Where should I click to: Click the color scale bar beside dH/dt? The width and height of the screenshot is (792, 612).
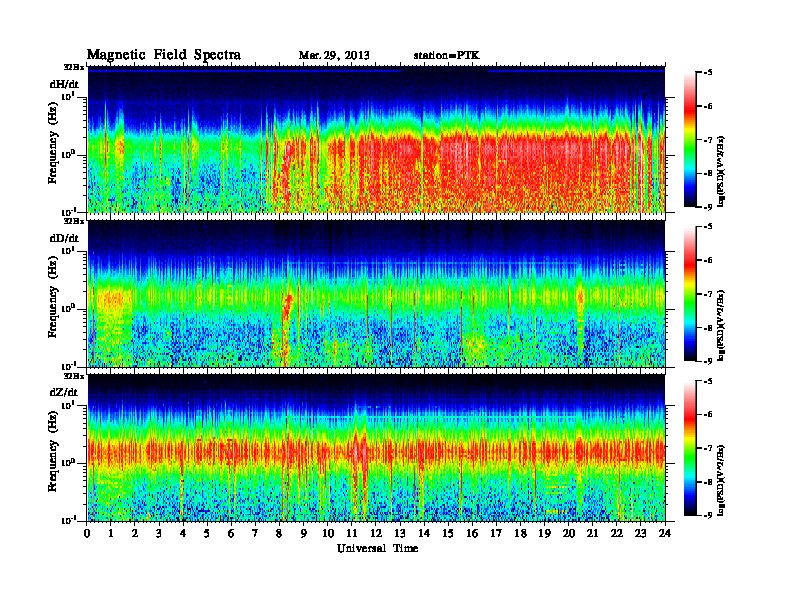(x=690, y=140)
